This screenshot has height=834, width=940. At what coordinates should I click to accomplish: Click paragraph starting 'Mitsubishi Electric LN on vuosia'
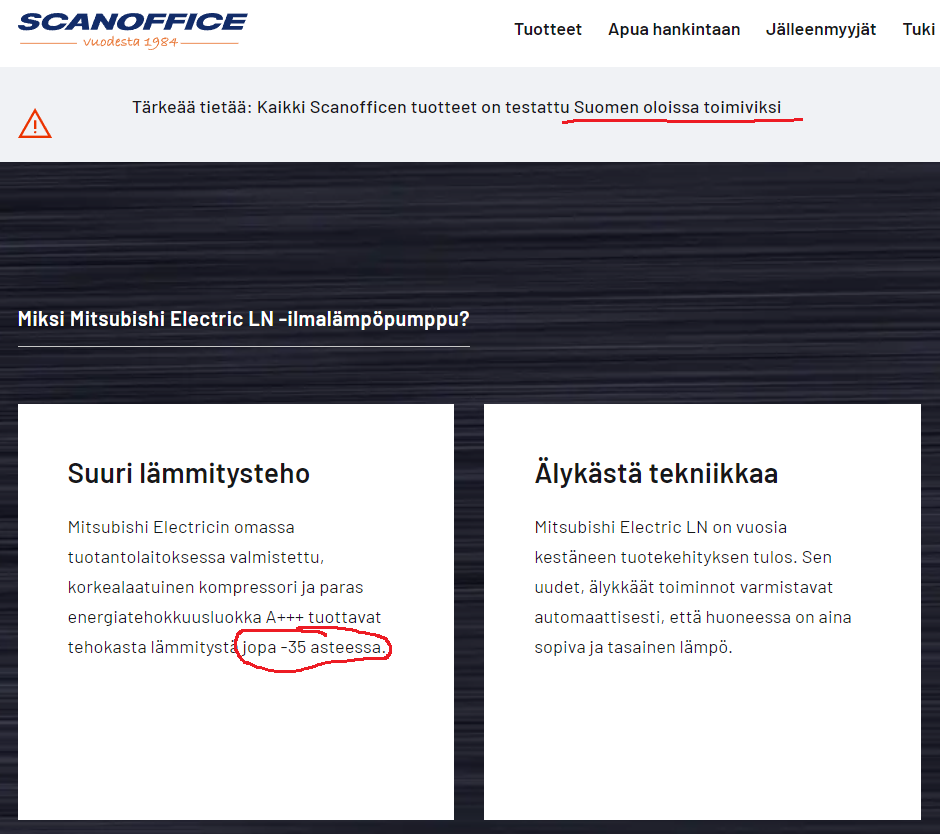(692, 587)
